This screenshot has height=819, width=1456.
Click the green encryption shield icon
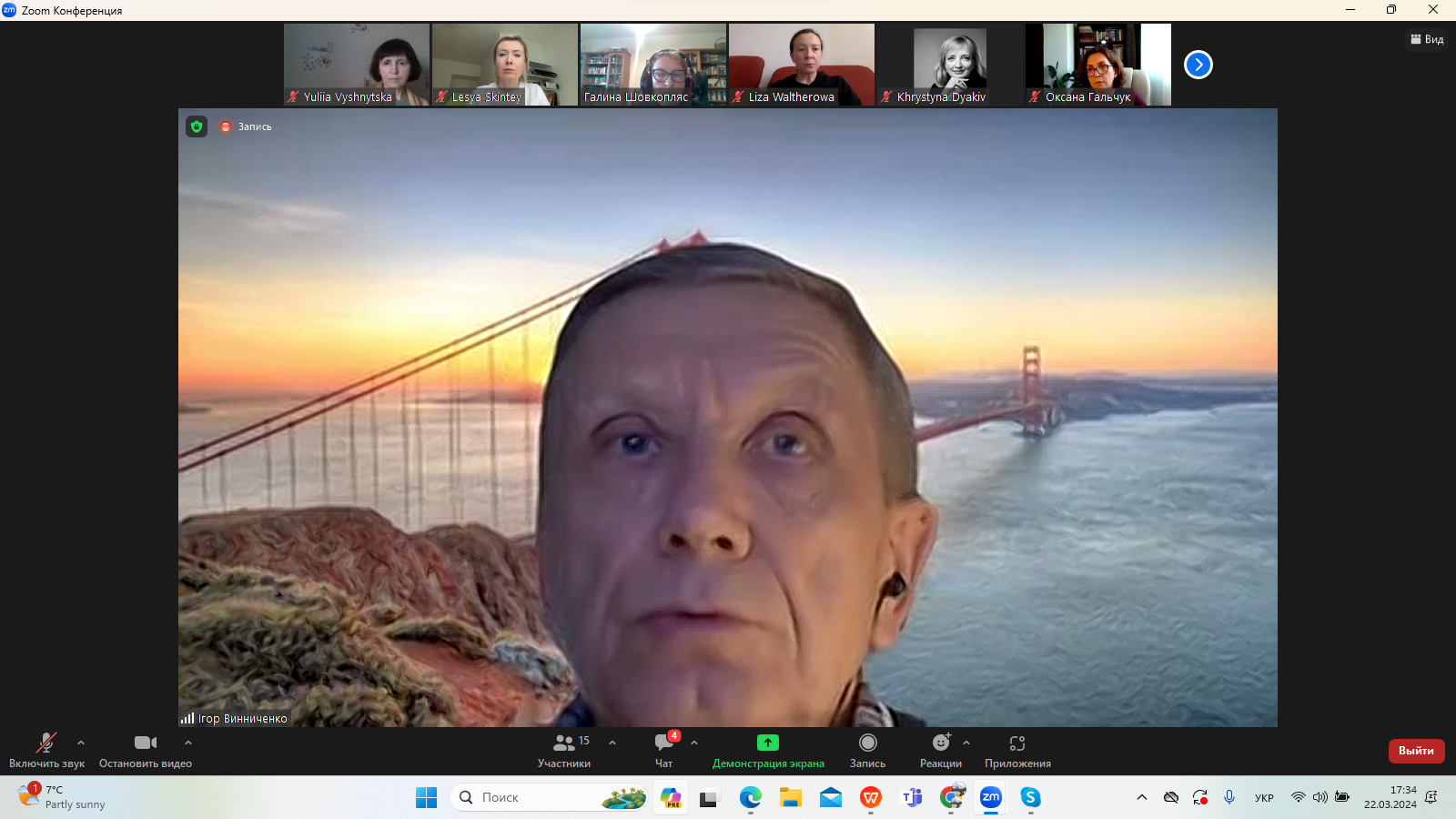click(197, 126)
